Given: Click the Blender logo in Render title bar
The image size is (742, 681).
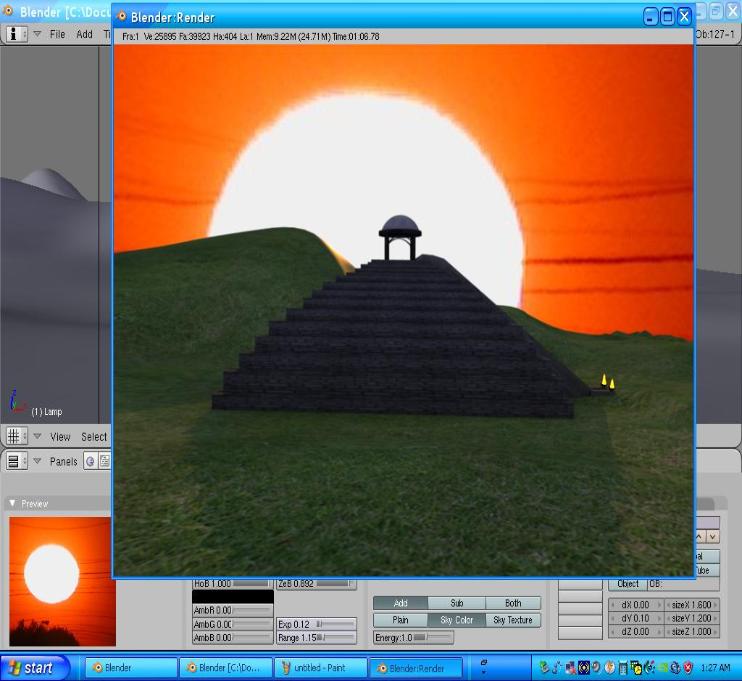Looking at the screenshot, I should coord(121,17).
